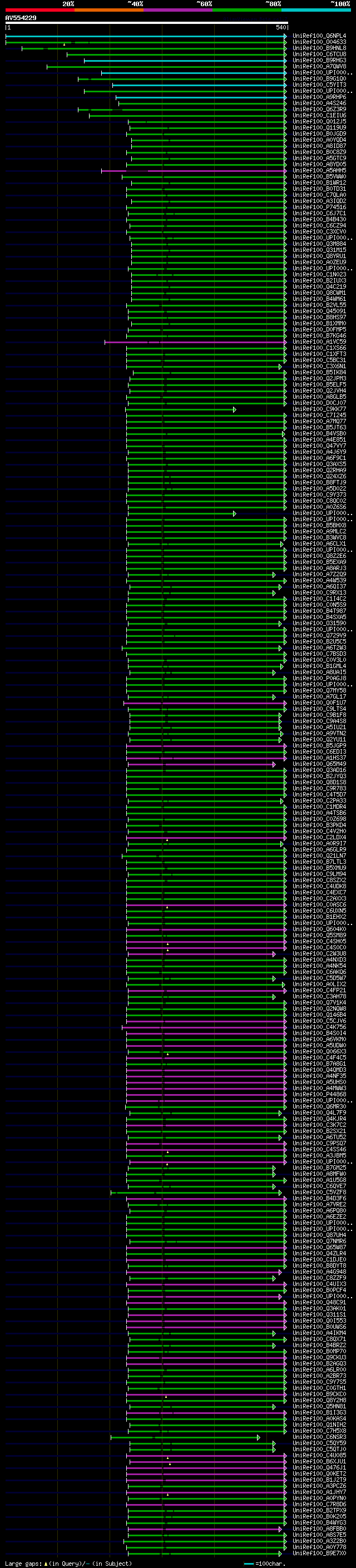
Task: Select the UniRef100_Q0F1U7 label
Action: click(x=319, y=703)
